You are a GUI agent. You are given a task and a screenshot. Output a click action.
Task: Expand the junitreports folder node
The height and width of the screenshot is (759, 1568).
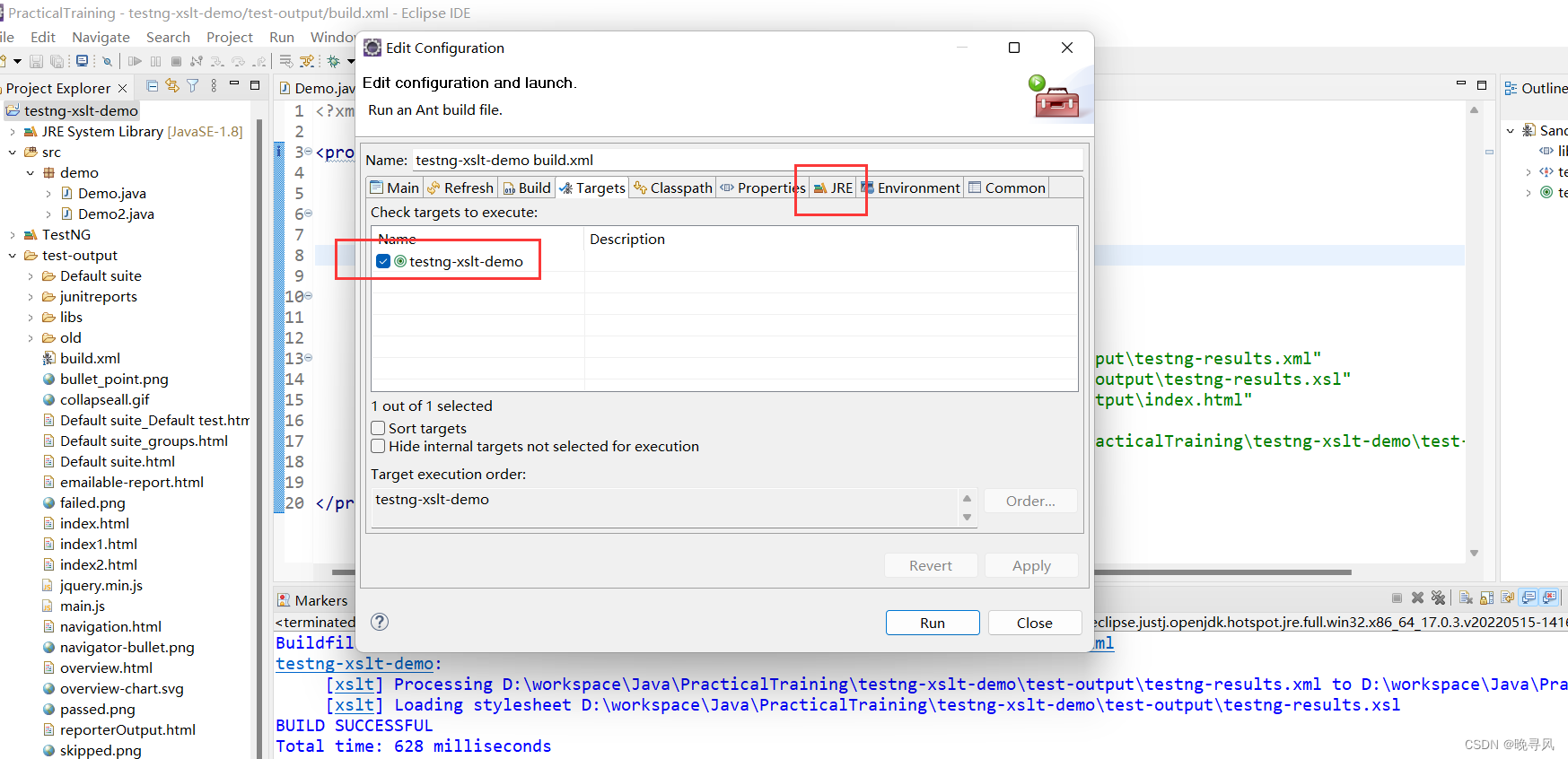[x=31, y=297]
